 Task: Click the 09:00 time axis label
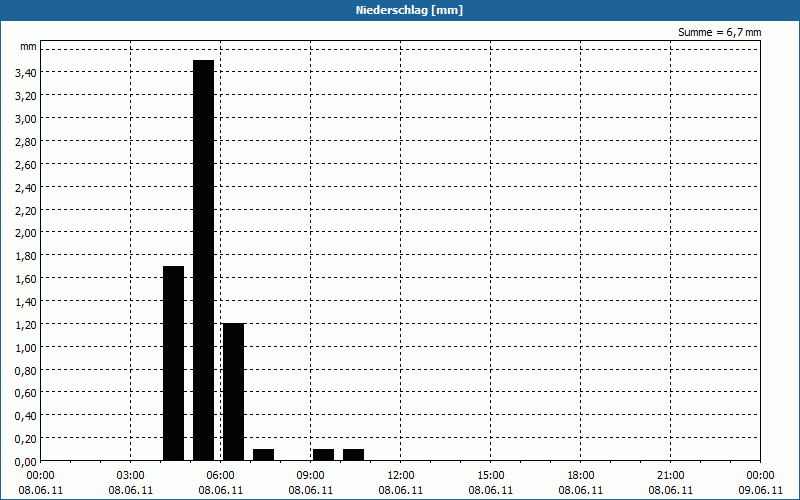[x=311, y=476]
